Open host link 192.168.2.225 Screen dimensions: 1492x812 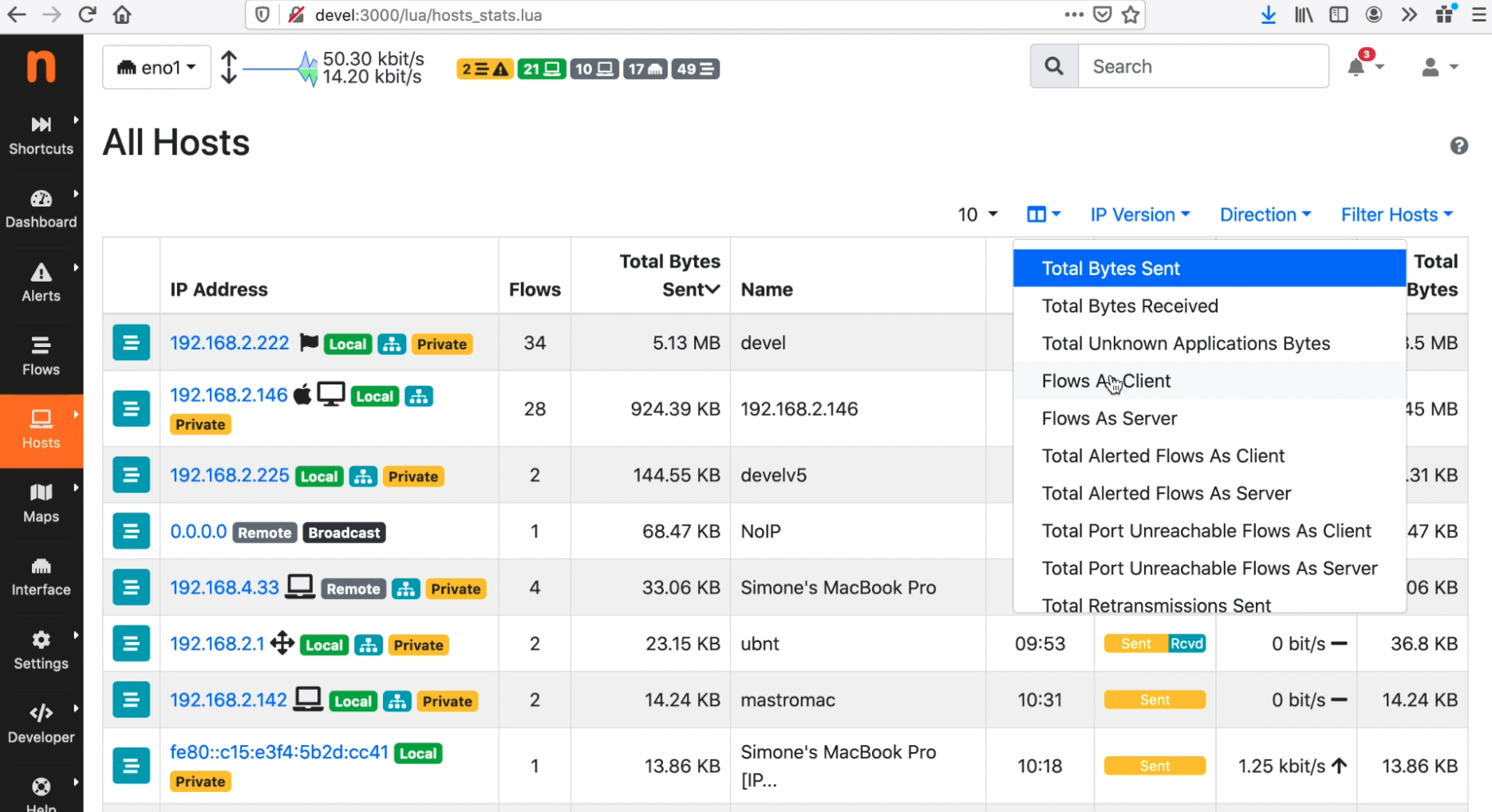pyautogui.click(x=229, y=475)
